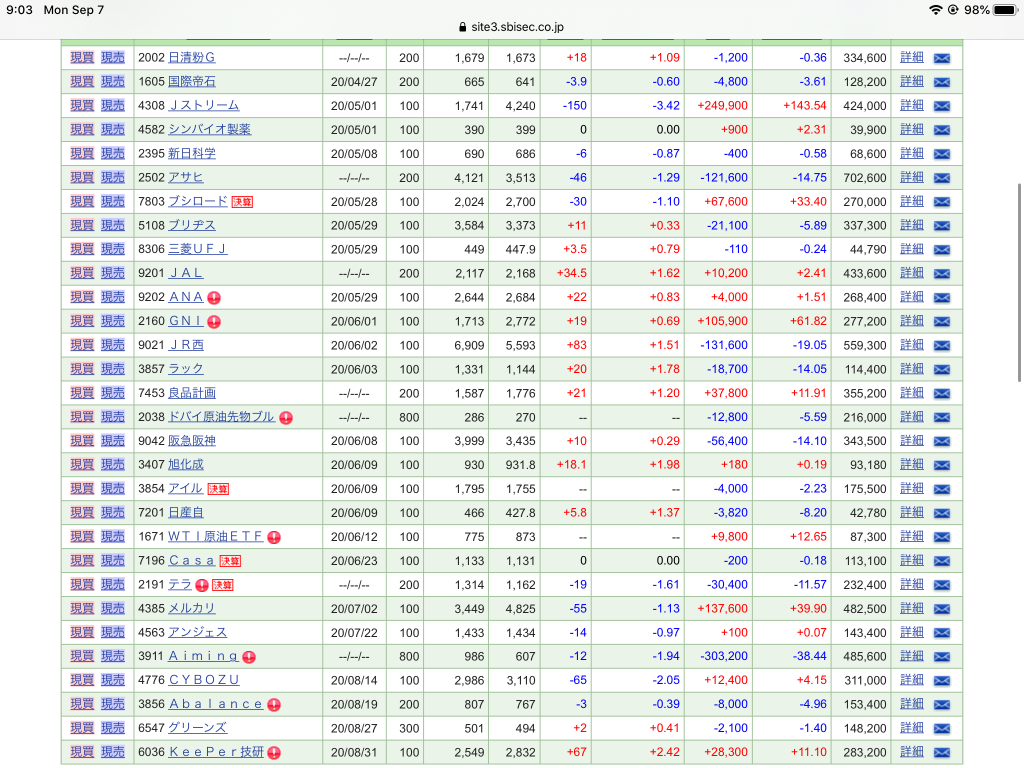Click 現売 in the 阪急阪神 row
Screen dimensions: 1024x768
tap(112, 441)
